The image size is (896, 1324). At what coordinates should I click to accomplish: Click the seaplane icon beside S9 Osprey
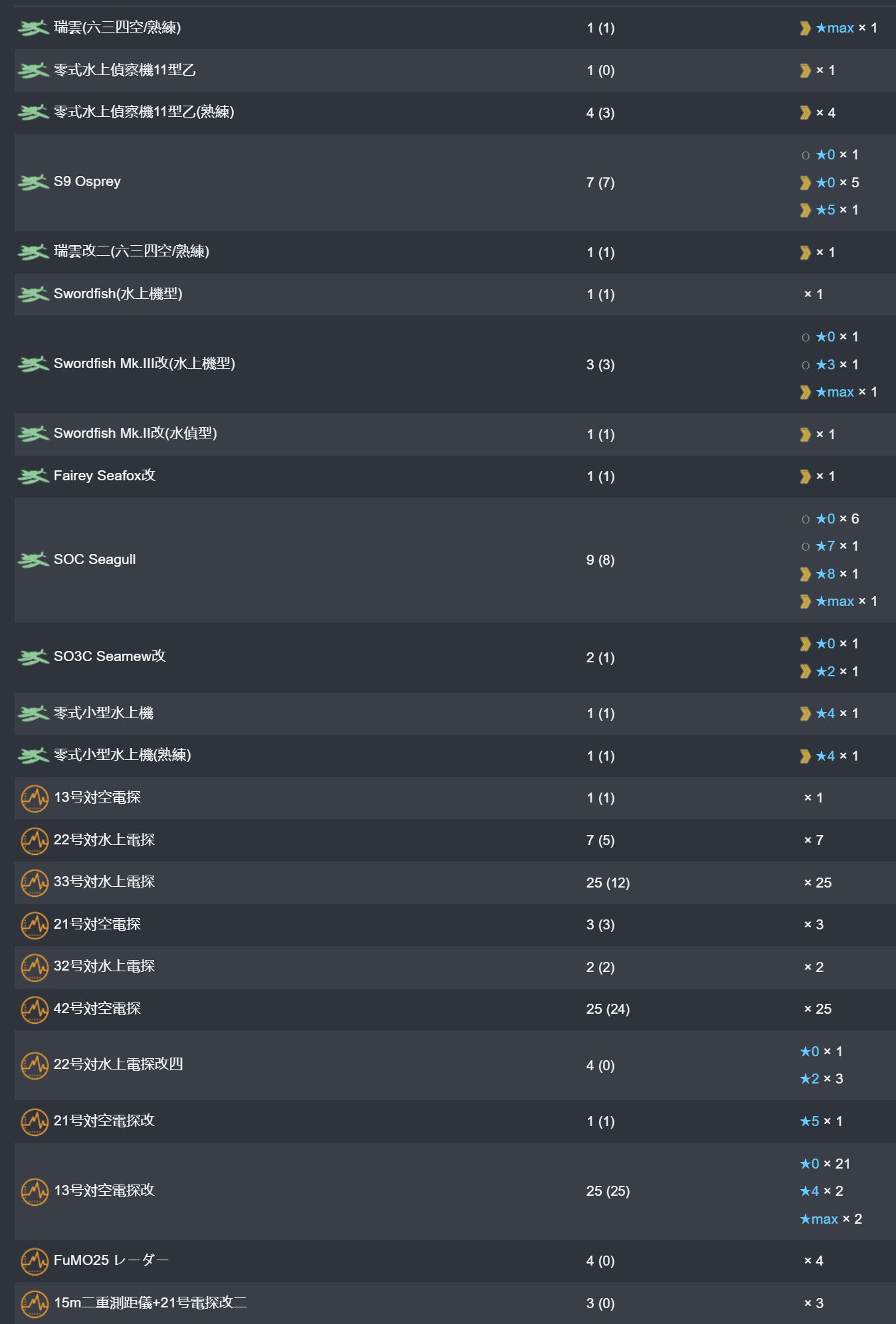point(33,182)
